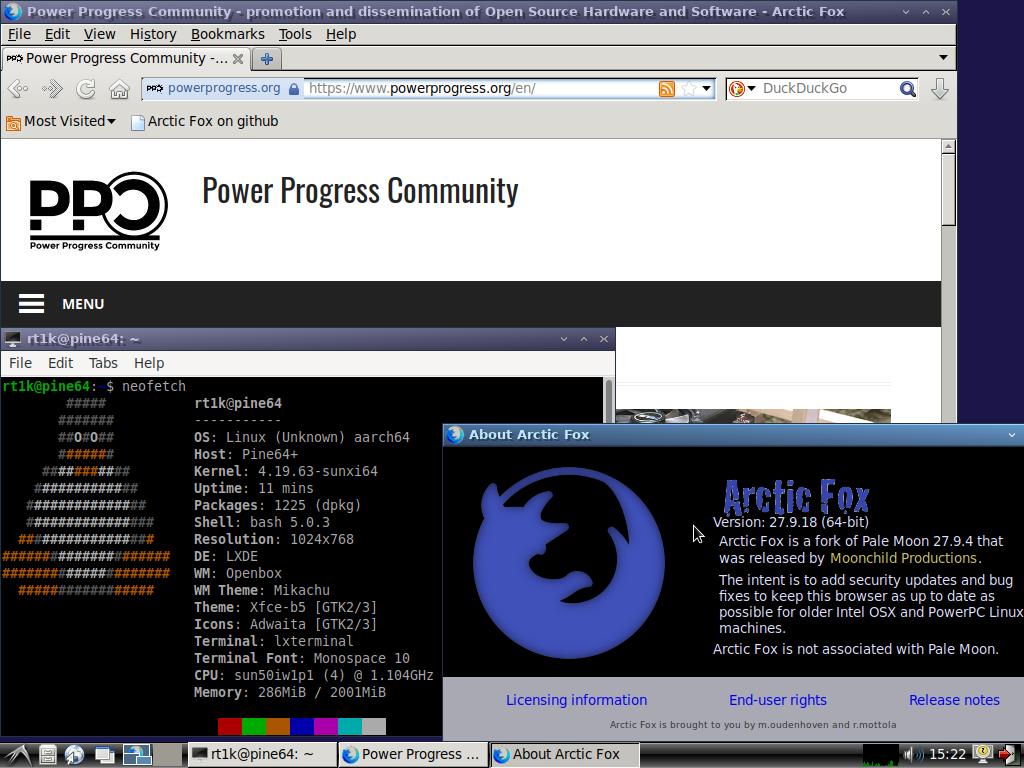Click the hamburger MENU icon on the website
The height and width of the screenshot is (768, 1024).
coord(31,304)
